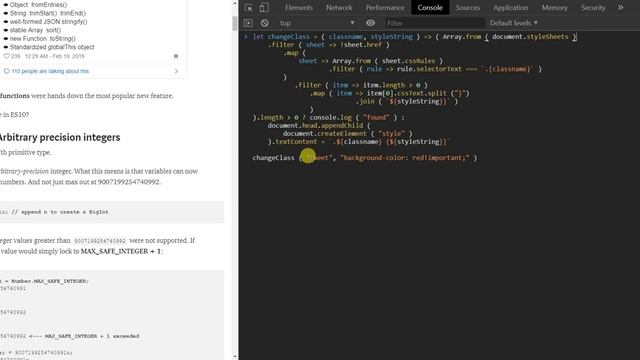This screenshot has height=360, width=640.
Task: Click the 'Object .fromEntries()' bullet
Action: coord(38,5)
